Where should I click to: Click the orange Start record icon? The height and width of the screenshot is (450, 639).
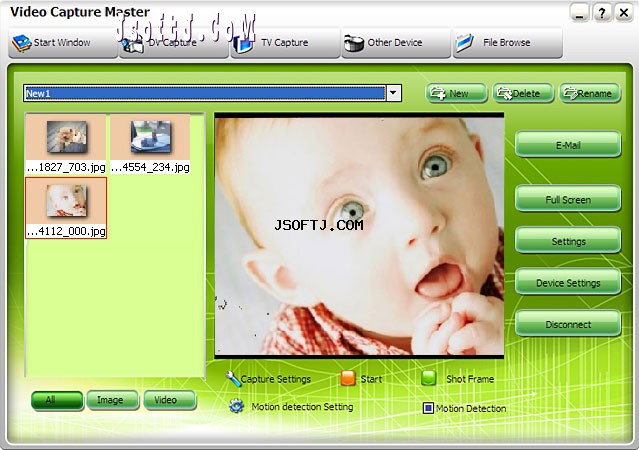tap(348, 378)
